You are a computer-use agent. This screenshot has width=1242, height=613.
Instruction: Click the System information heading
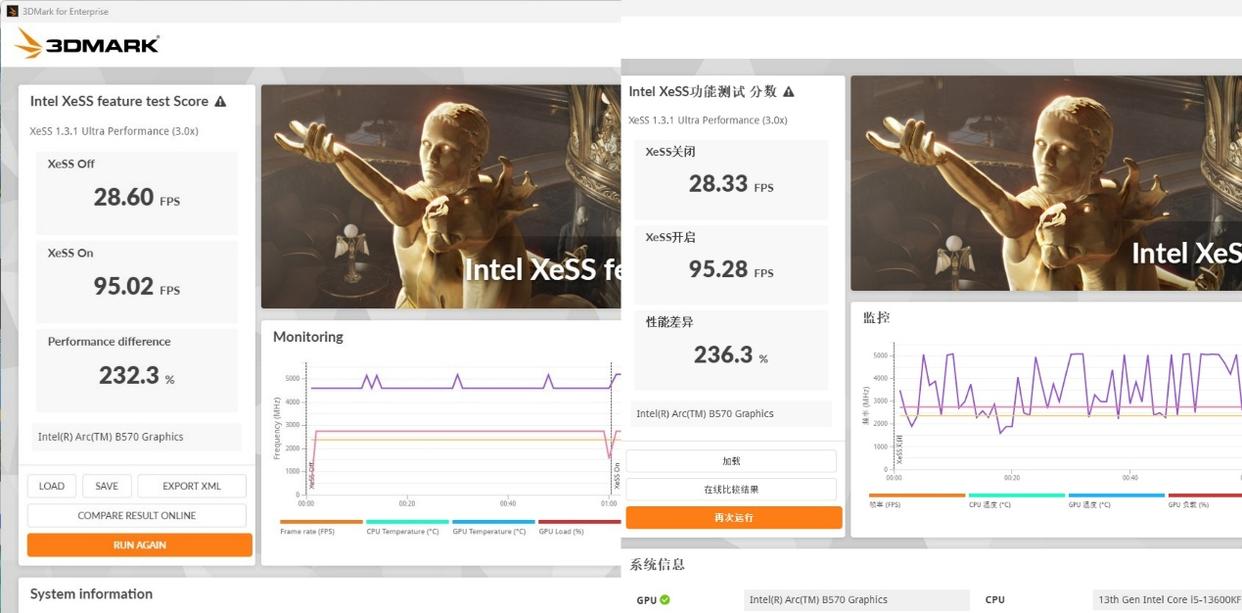click(x=91, y=594)
